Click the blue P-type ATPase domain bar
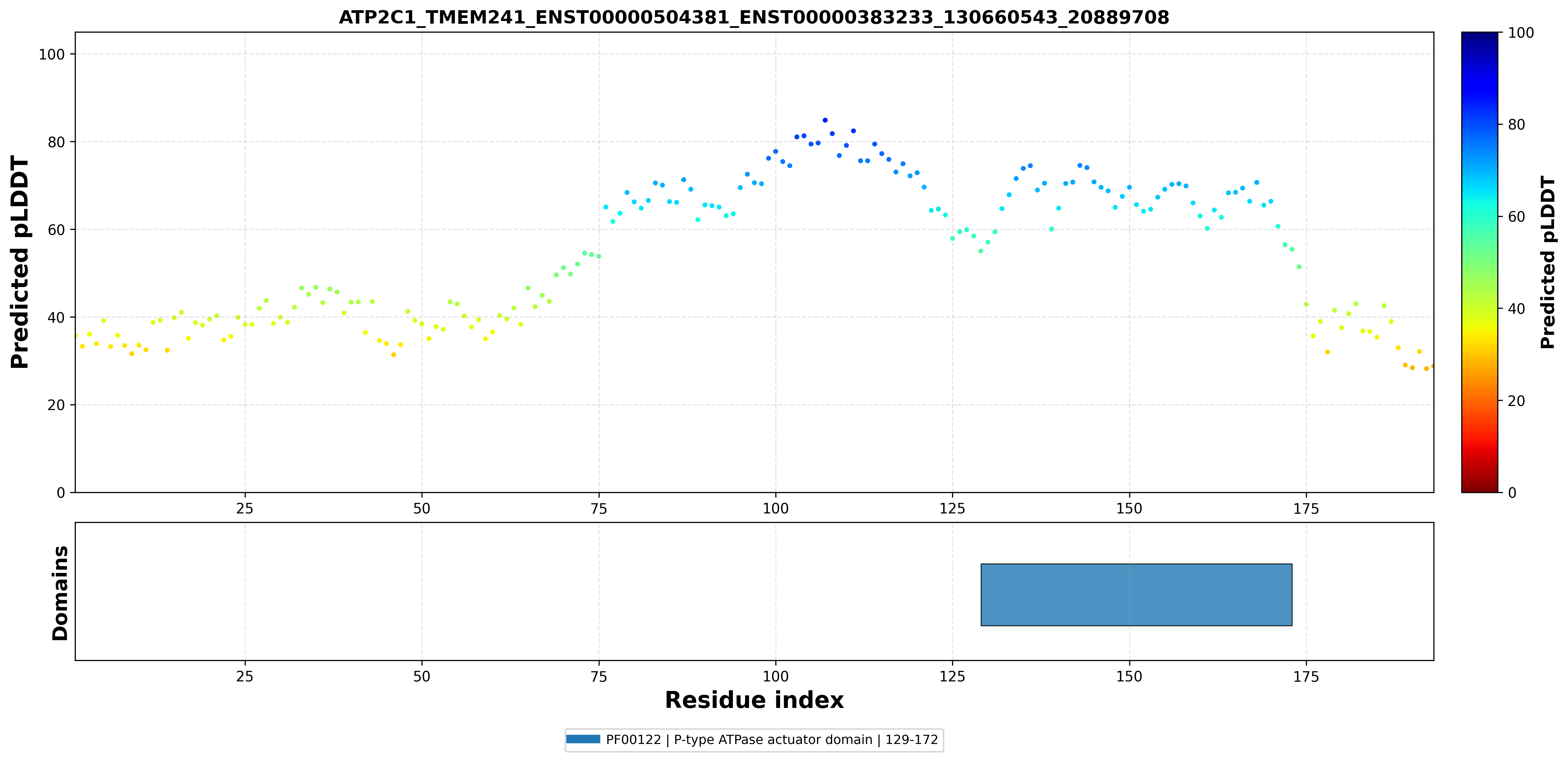This screenshot has width=1568, height=762. pos(1136,594)
